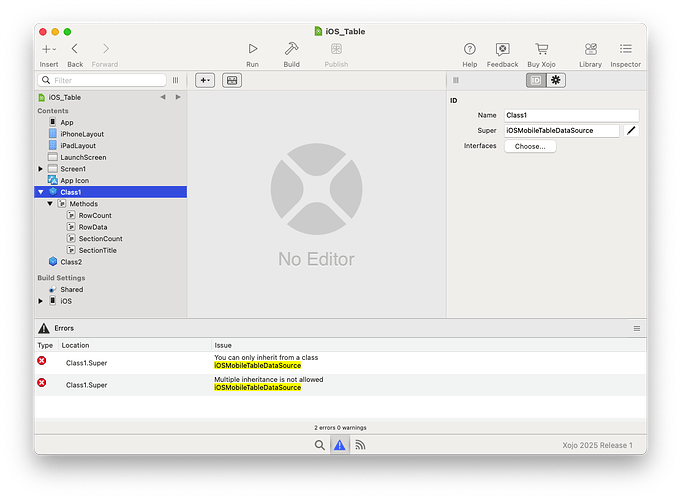Focus the navigator Filter field
680x500 pixels.
click(x=102, y=80)
